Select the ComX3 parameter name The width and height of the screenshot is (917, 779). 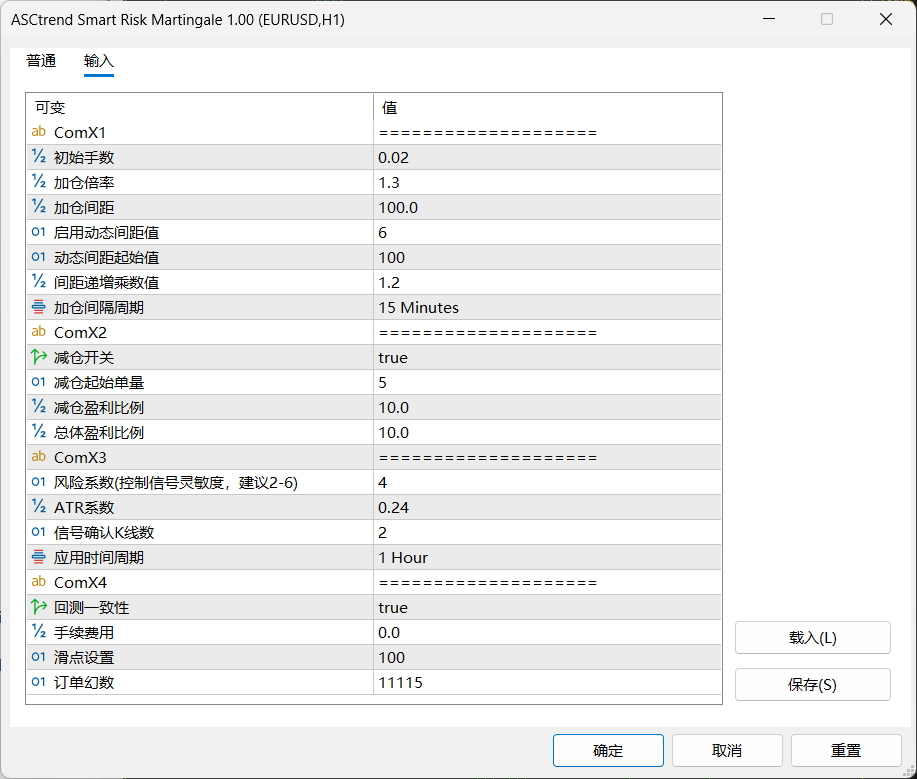point(80,457)
